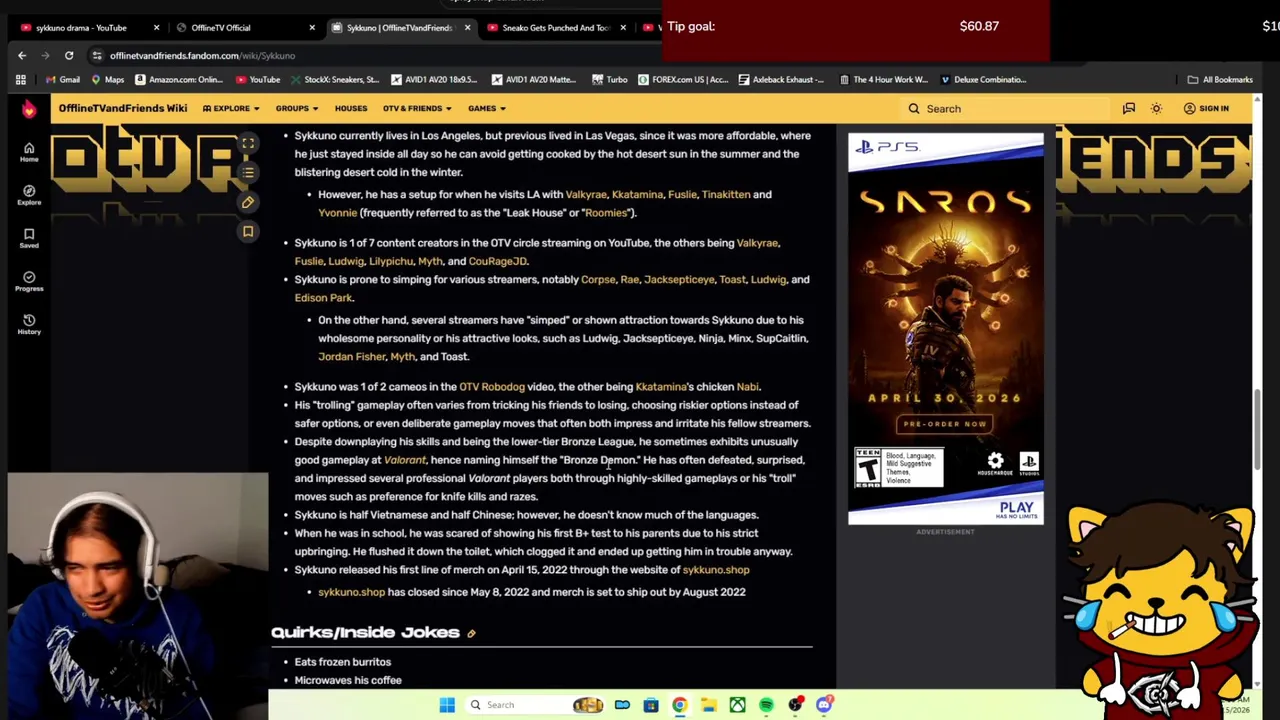Click the site info icon in address bar

coord(97,56)
